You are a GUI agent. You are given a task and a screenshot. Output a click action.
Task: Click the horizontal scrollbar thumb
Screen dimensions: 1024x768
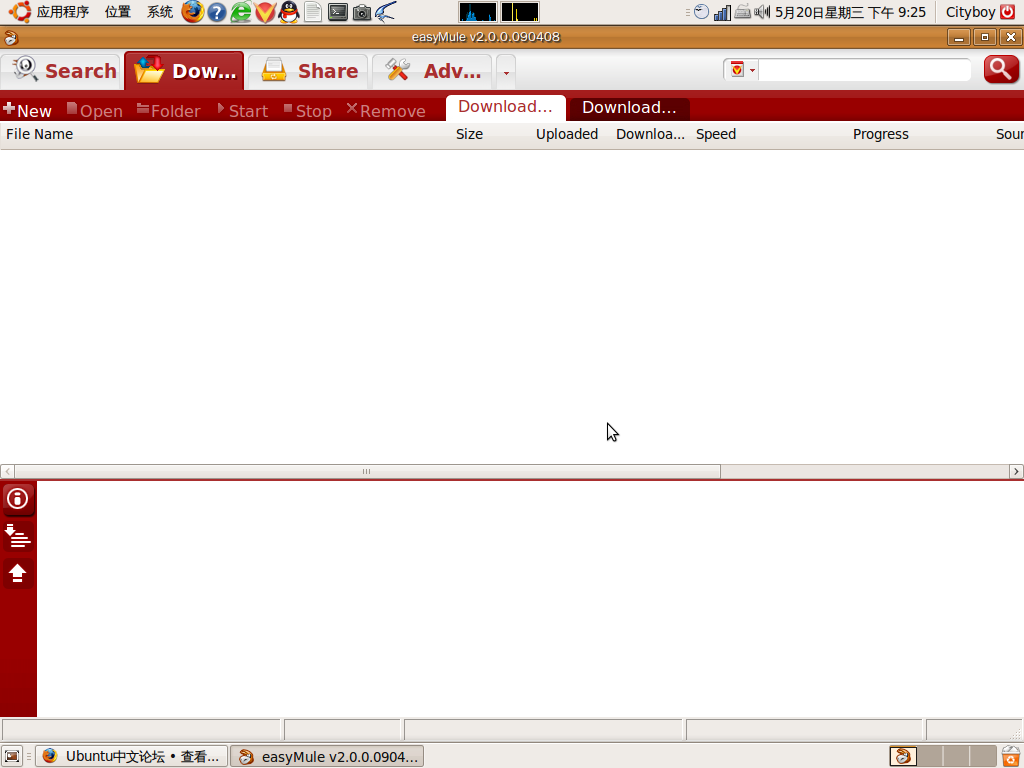tap(367, 472)
